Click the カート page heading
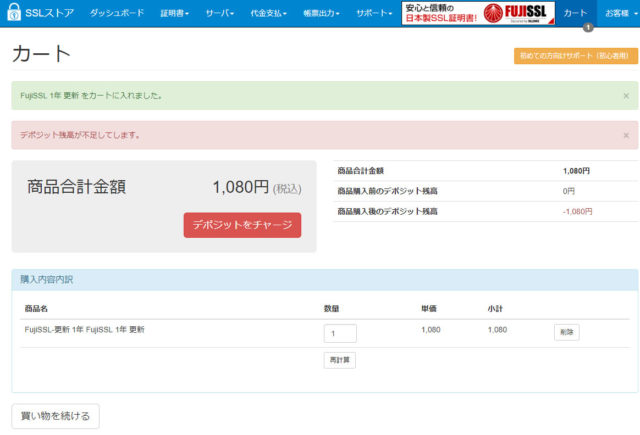The image size is (640, 435). (x=41, y=54)
